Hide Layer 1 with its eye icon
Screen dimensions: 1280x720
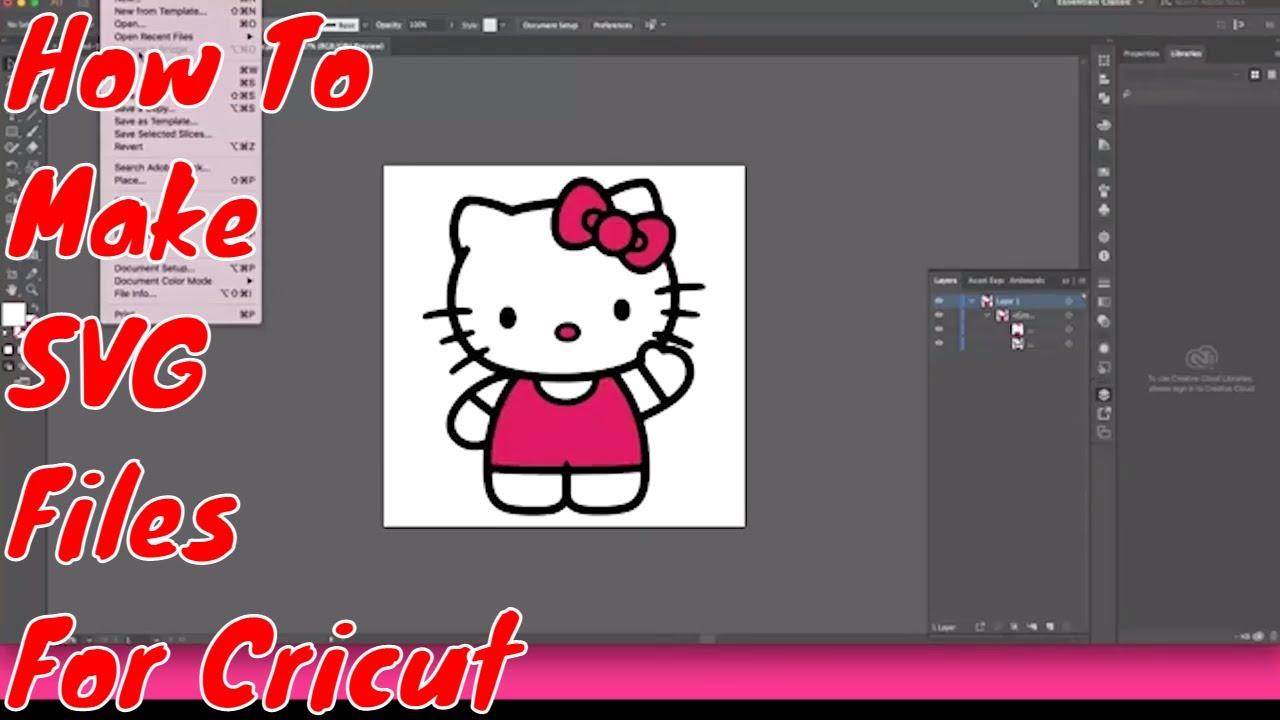(939, 301)
